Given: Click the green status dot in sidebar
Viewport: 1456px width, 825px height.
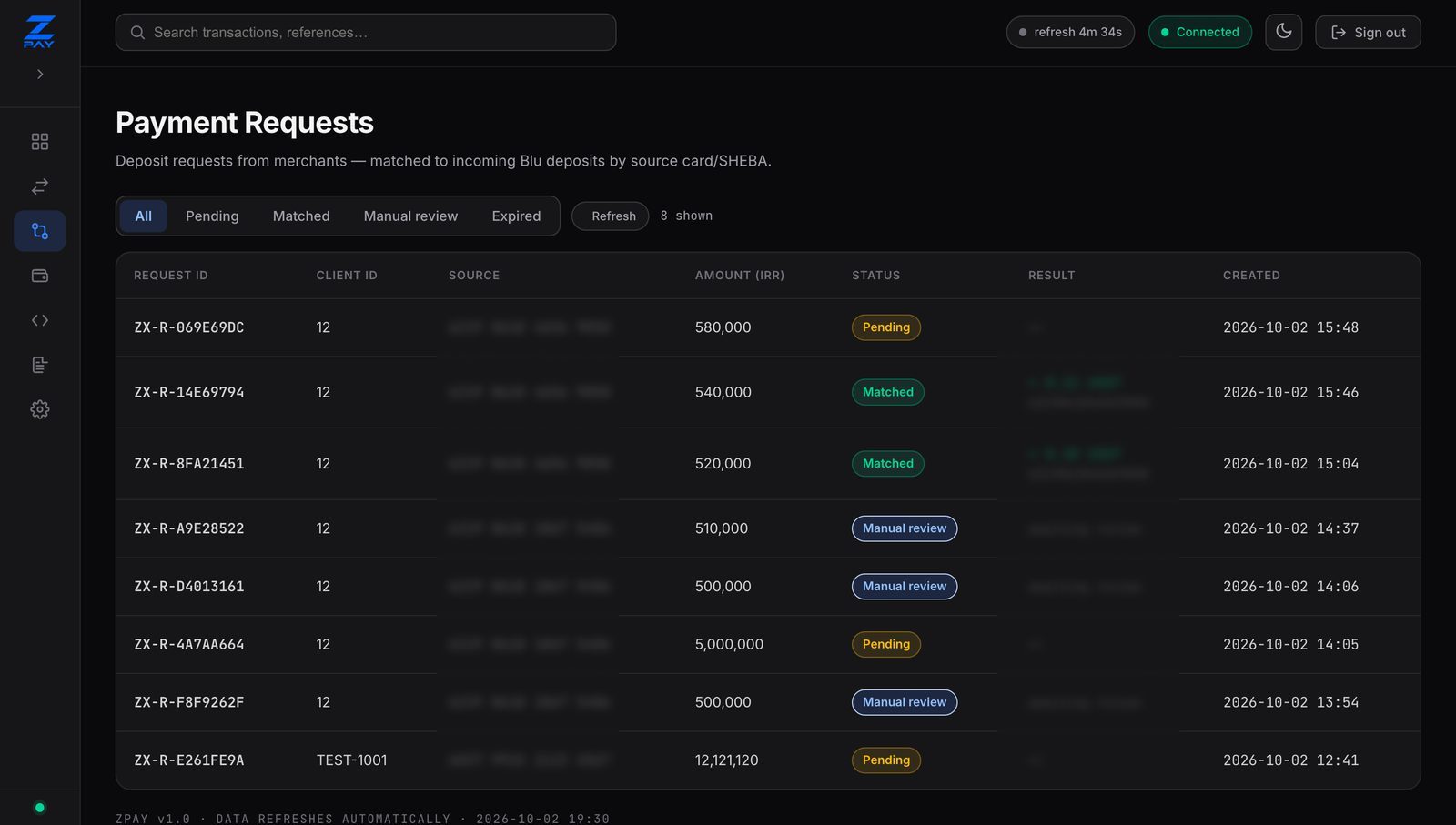Looking at the screenshot, I should coord(39,808).
